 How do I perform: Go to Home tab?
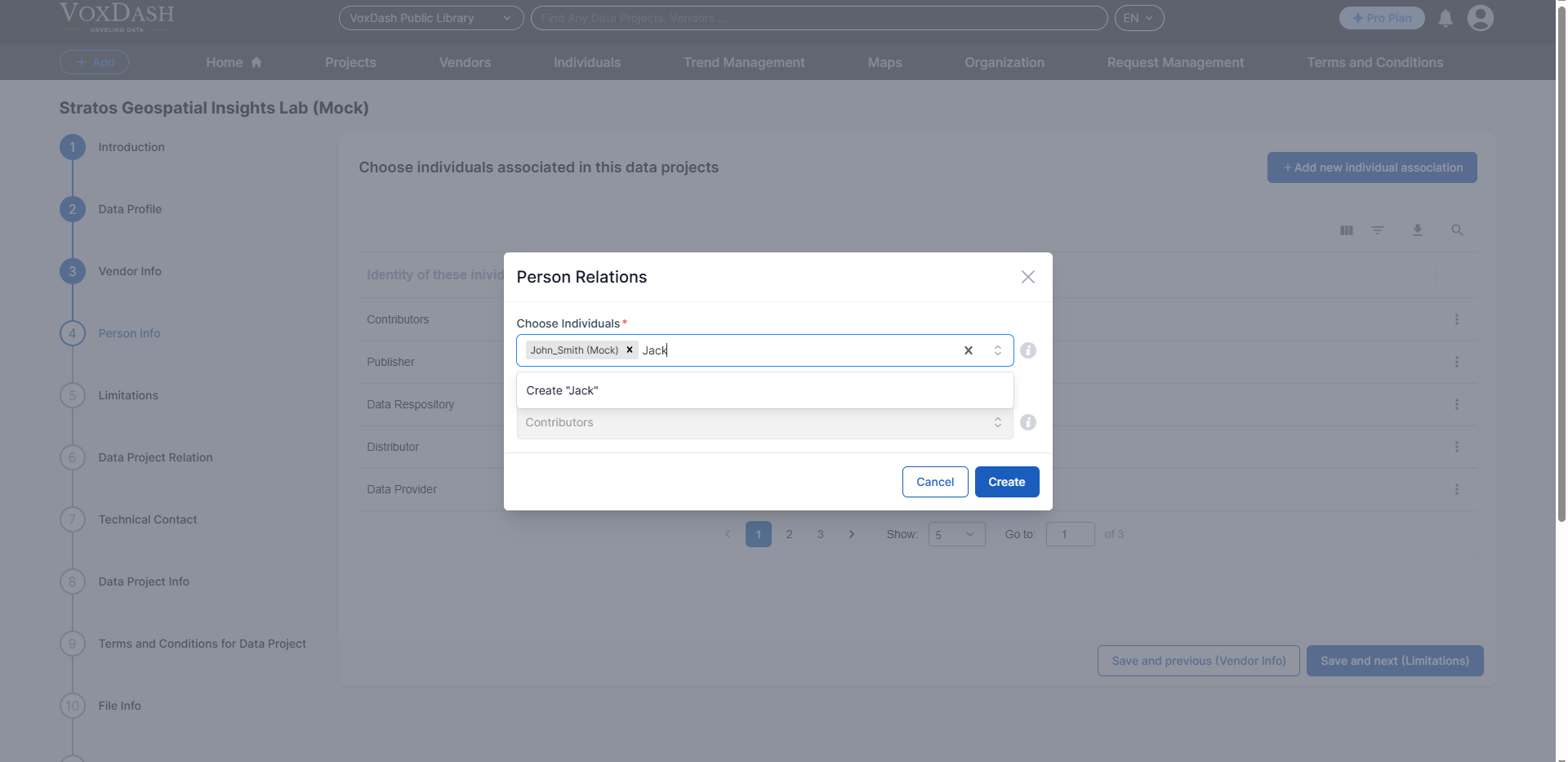pyautogui.click(x=234, y=62)
